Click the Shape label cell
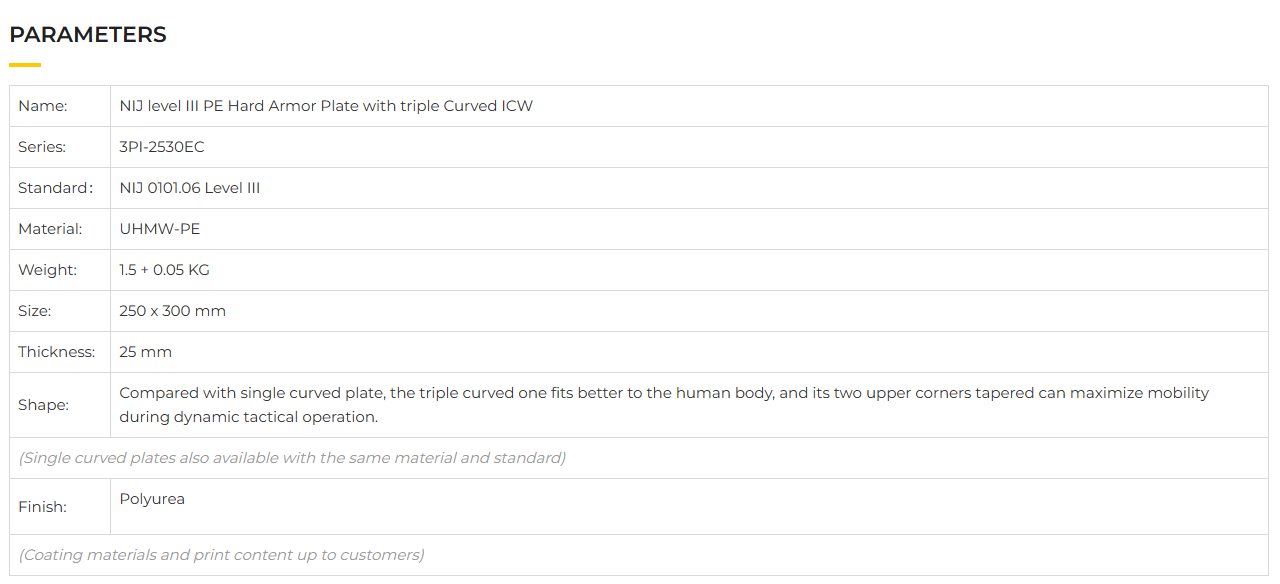Viewport: 1280px width, 584px height. pos(43,405)
